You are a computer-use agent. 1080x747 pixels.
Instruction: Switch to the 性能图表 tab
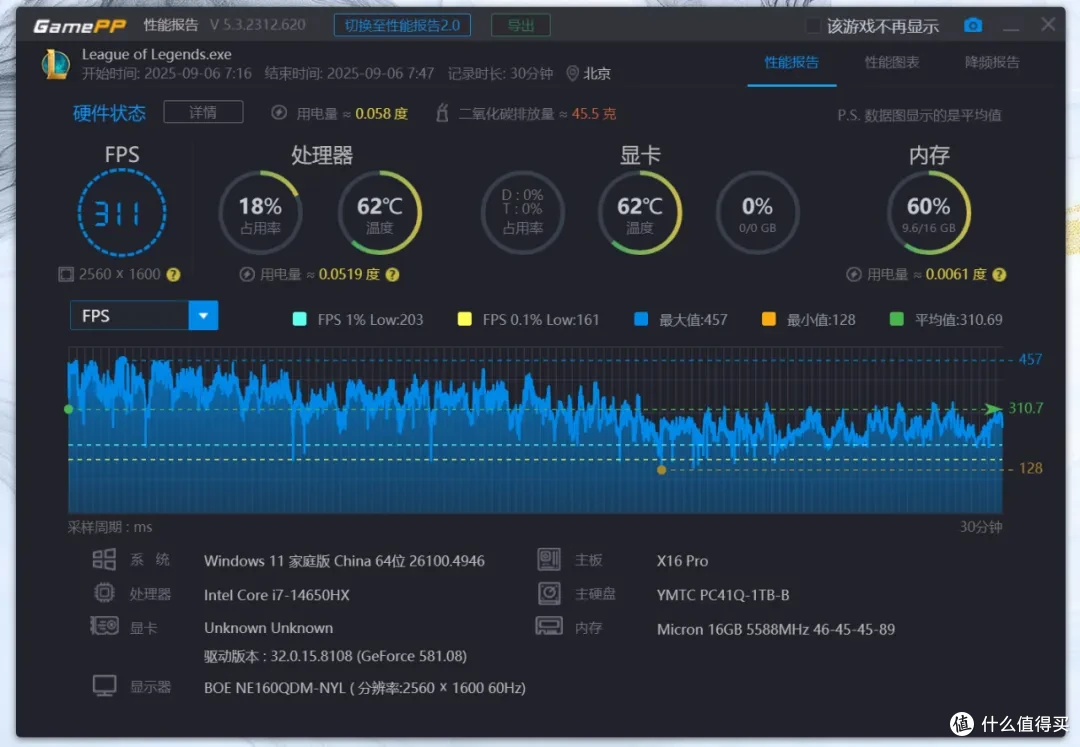892,63
